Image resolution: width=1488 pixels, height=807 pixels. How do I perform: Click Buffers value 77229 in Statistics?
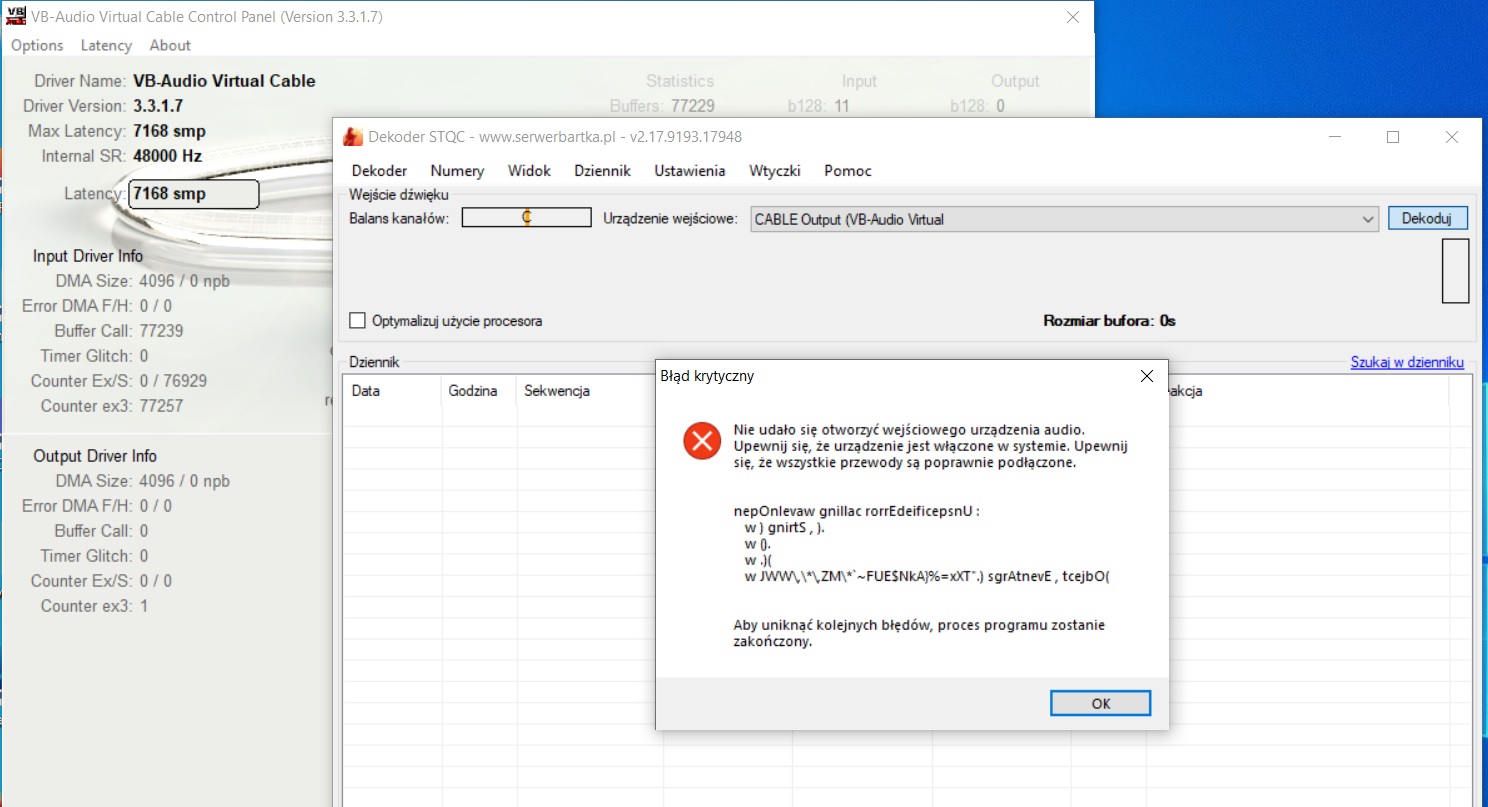pos(693,106)
